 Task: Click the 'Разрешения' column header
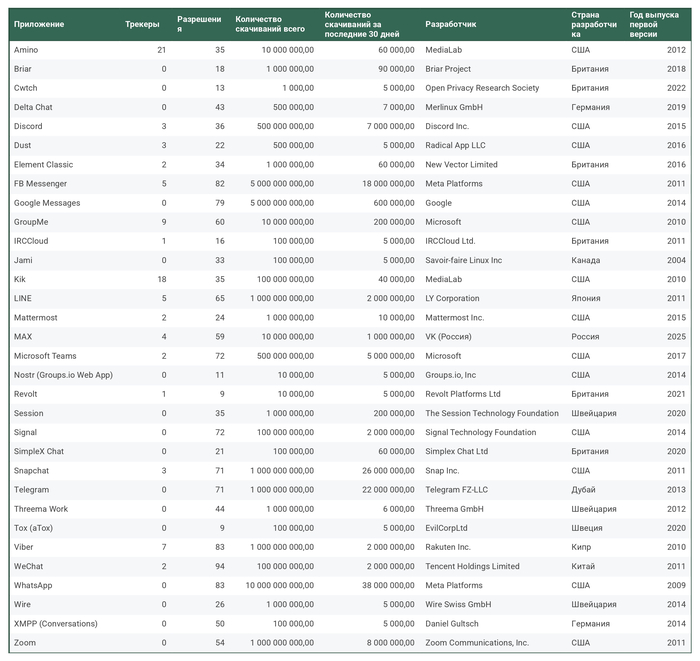(199, 24)
